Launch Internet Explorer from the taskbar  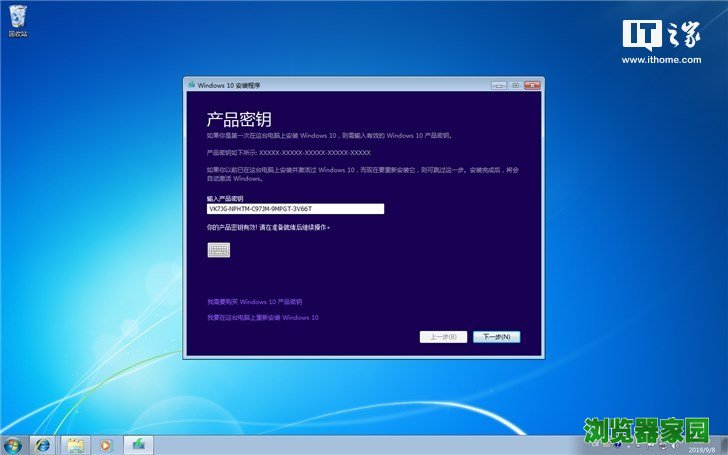coord(43,444)
